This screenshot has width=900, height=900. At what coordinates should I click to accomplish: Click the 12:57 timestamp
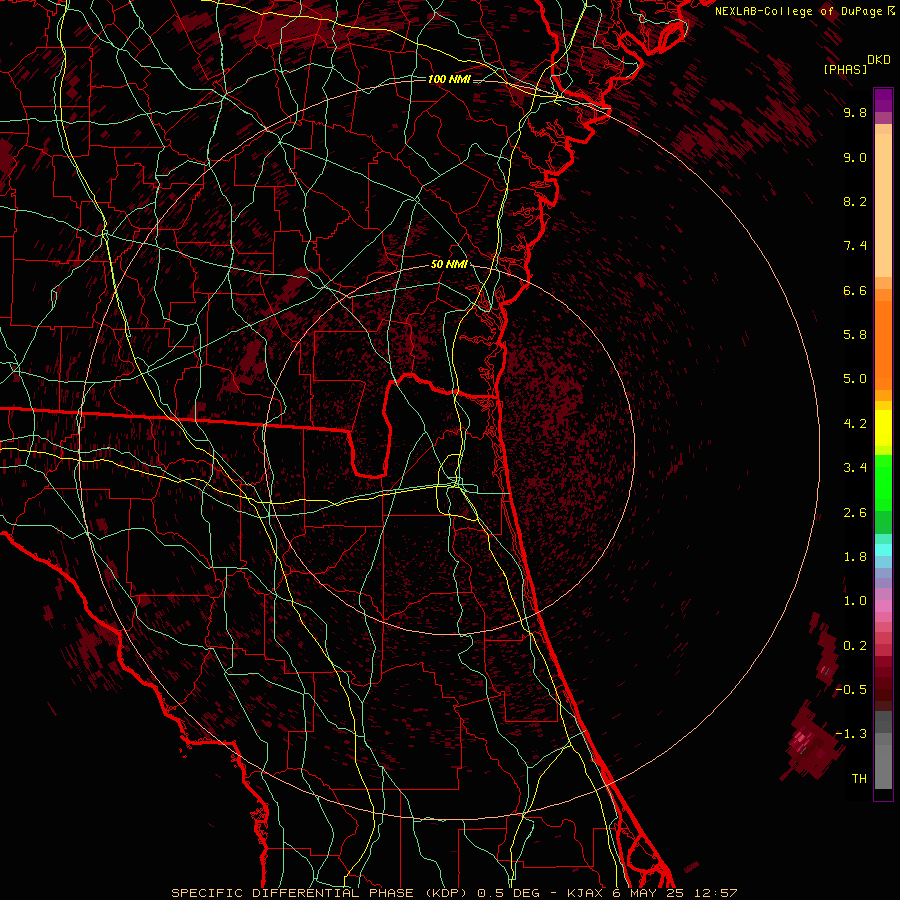point(716,893)
